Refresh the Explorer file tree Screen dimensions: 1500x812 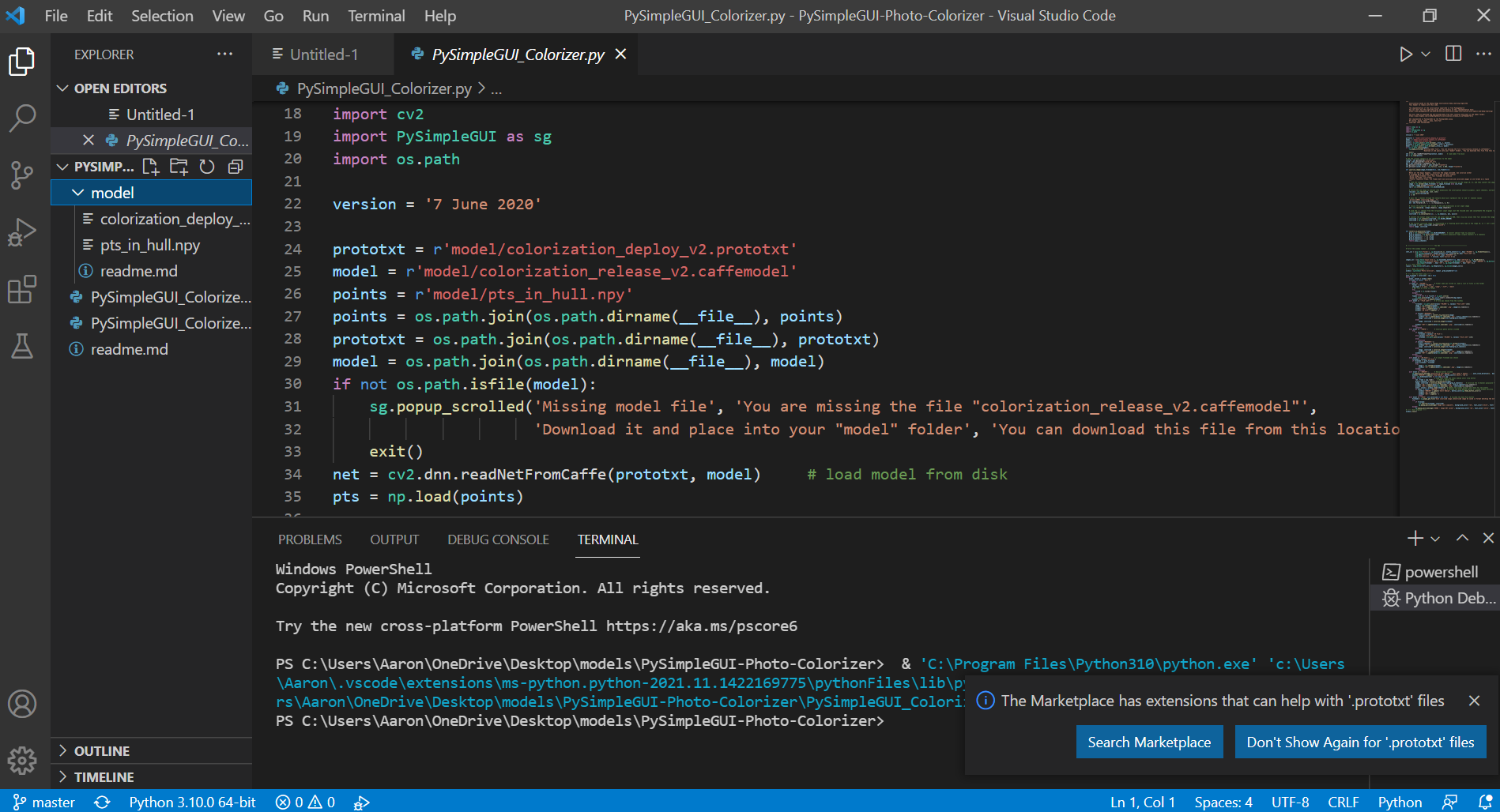click(206, 167)
